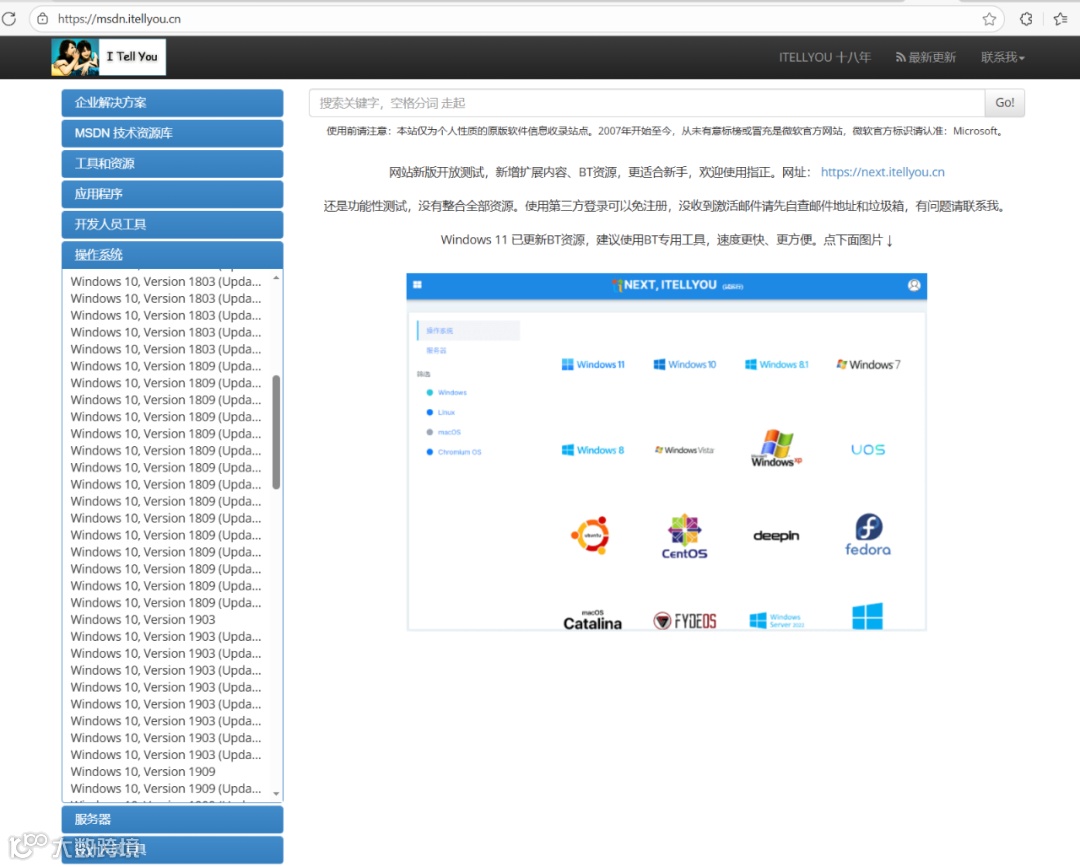
Task: Click the favorite star icon in address bar
Action: point(989,19)
